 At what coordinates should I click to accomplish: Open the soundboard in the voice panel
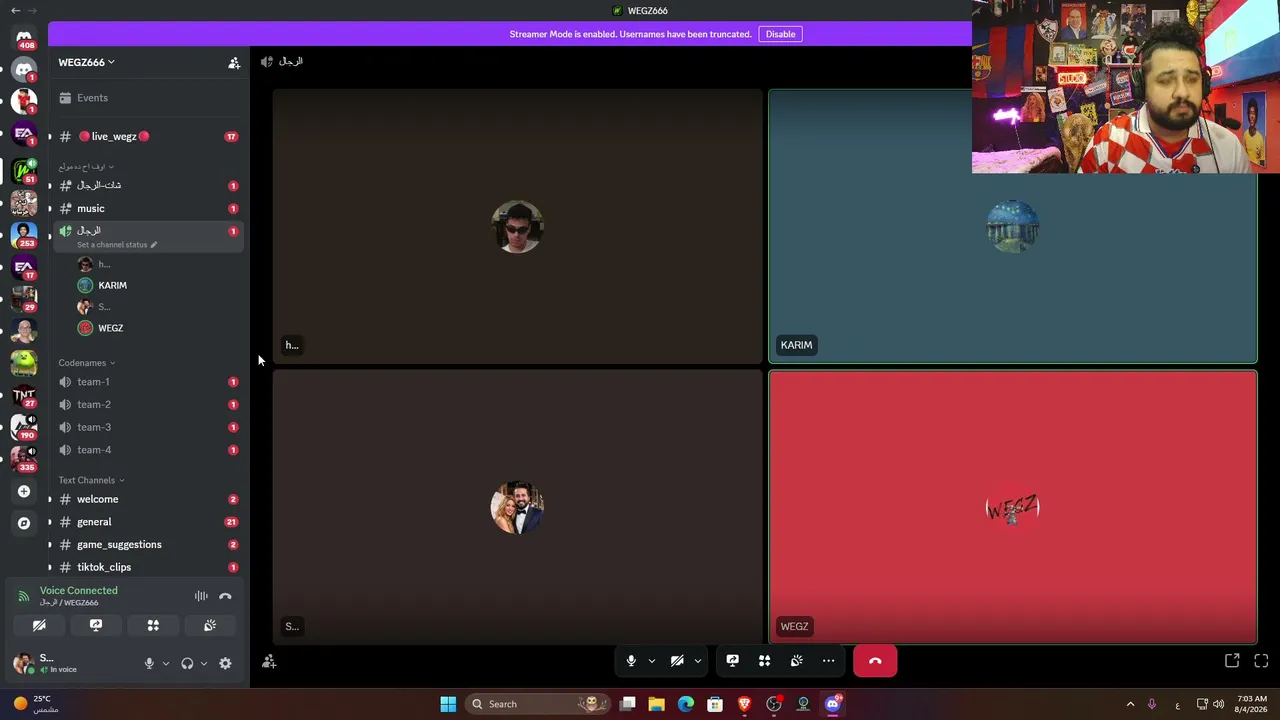[210, 625]
